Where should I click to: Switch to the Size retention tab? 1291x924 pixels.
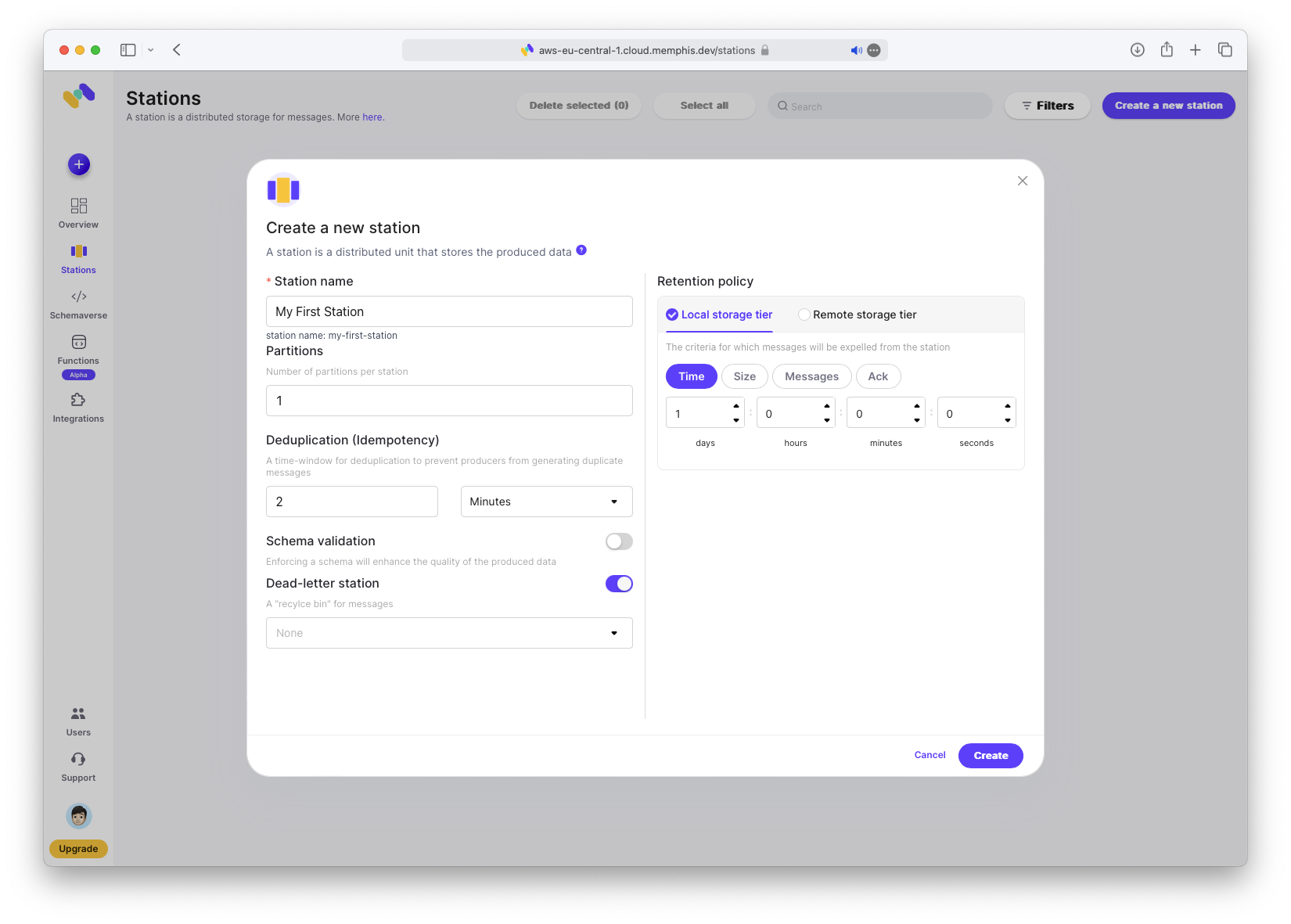(x=744, y=376)
